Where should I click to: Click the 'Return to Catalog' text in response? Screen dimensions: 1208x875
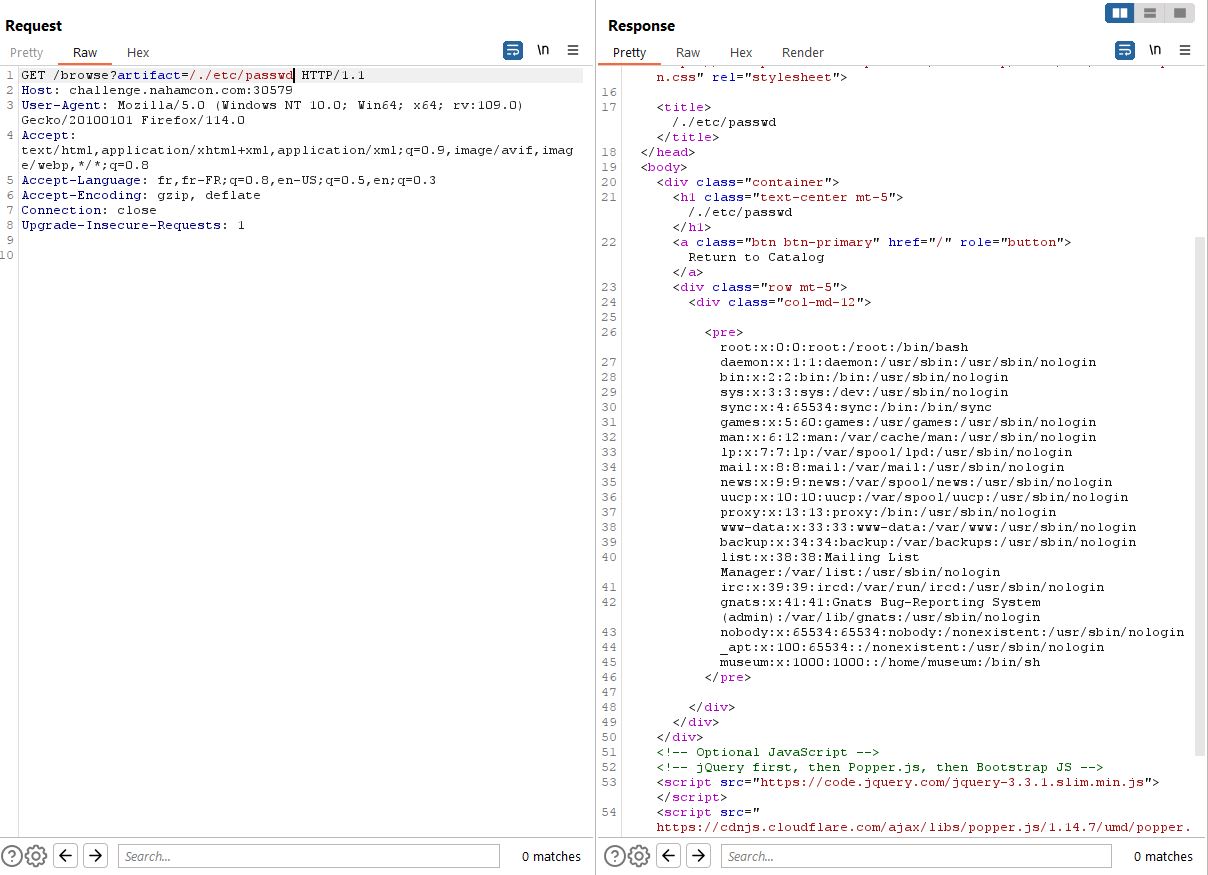coord(756,257)
